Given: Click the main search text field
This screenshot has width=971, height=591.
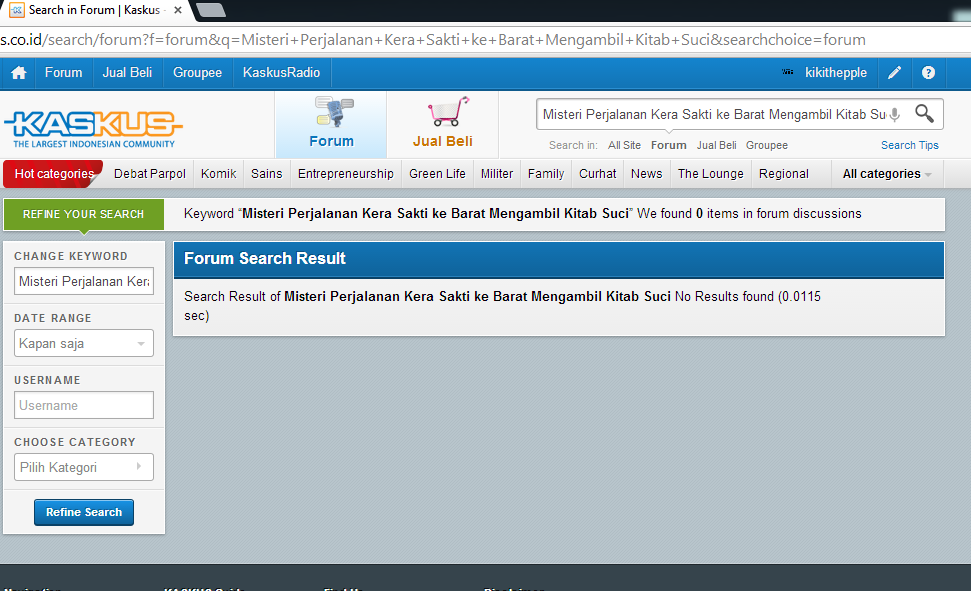Looking at the screenshot, I should pos(712,114).
